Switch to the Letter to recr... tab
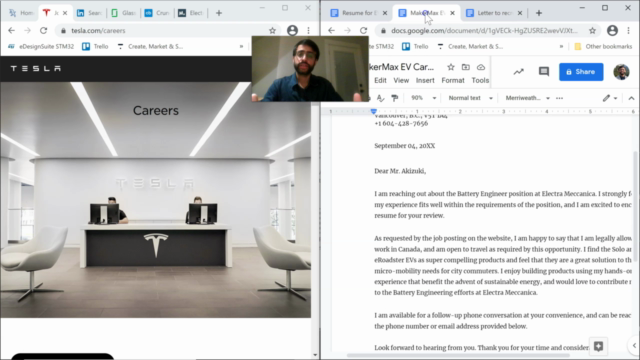Viewport: 640px width, 360px height. point(489,13)
